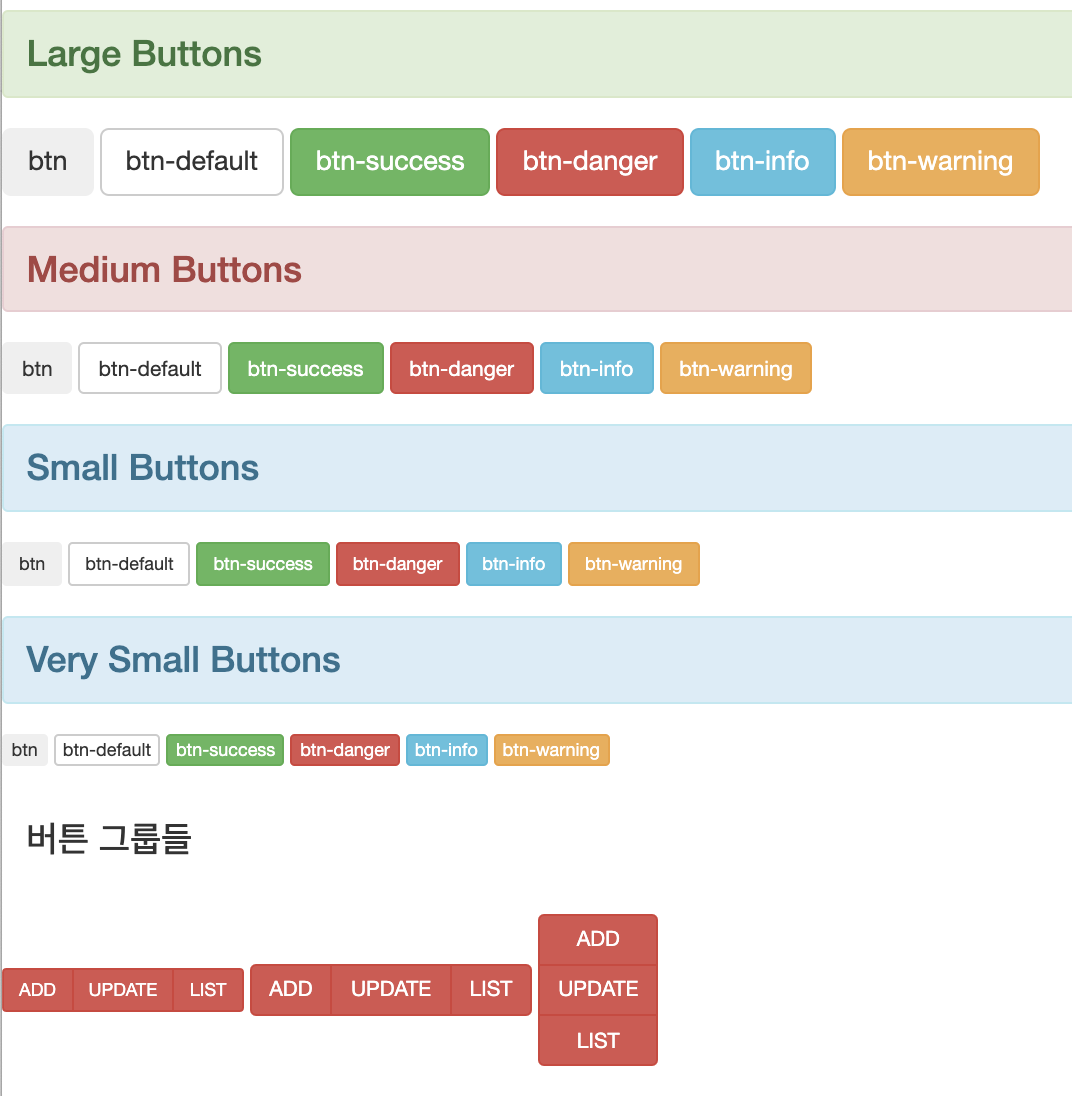This screenshot has height=1096, width=1072.
Task: Click the Small Buttons heading
Action: pos(143,468)
